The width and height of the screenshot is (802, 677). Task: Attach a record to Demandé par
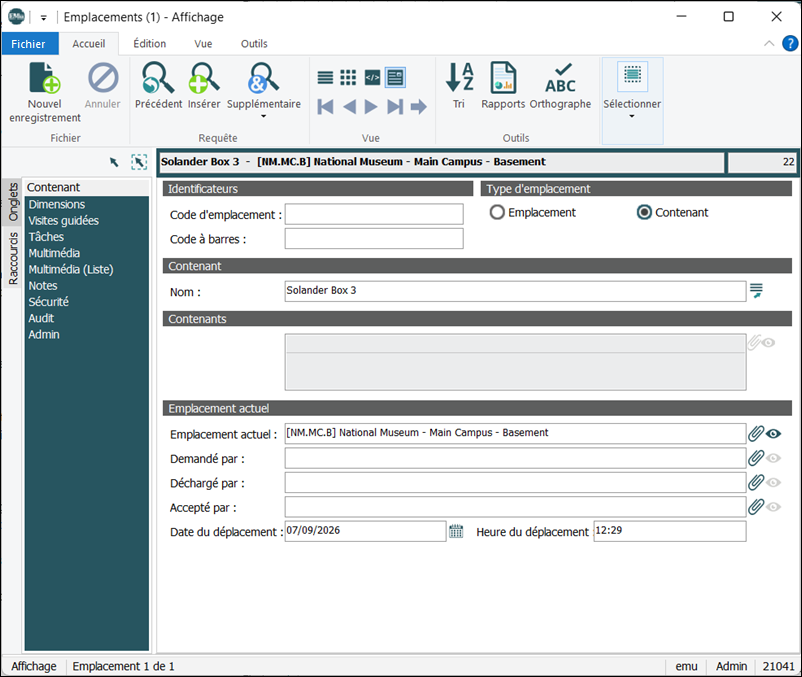(x=756, y=458)
